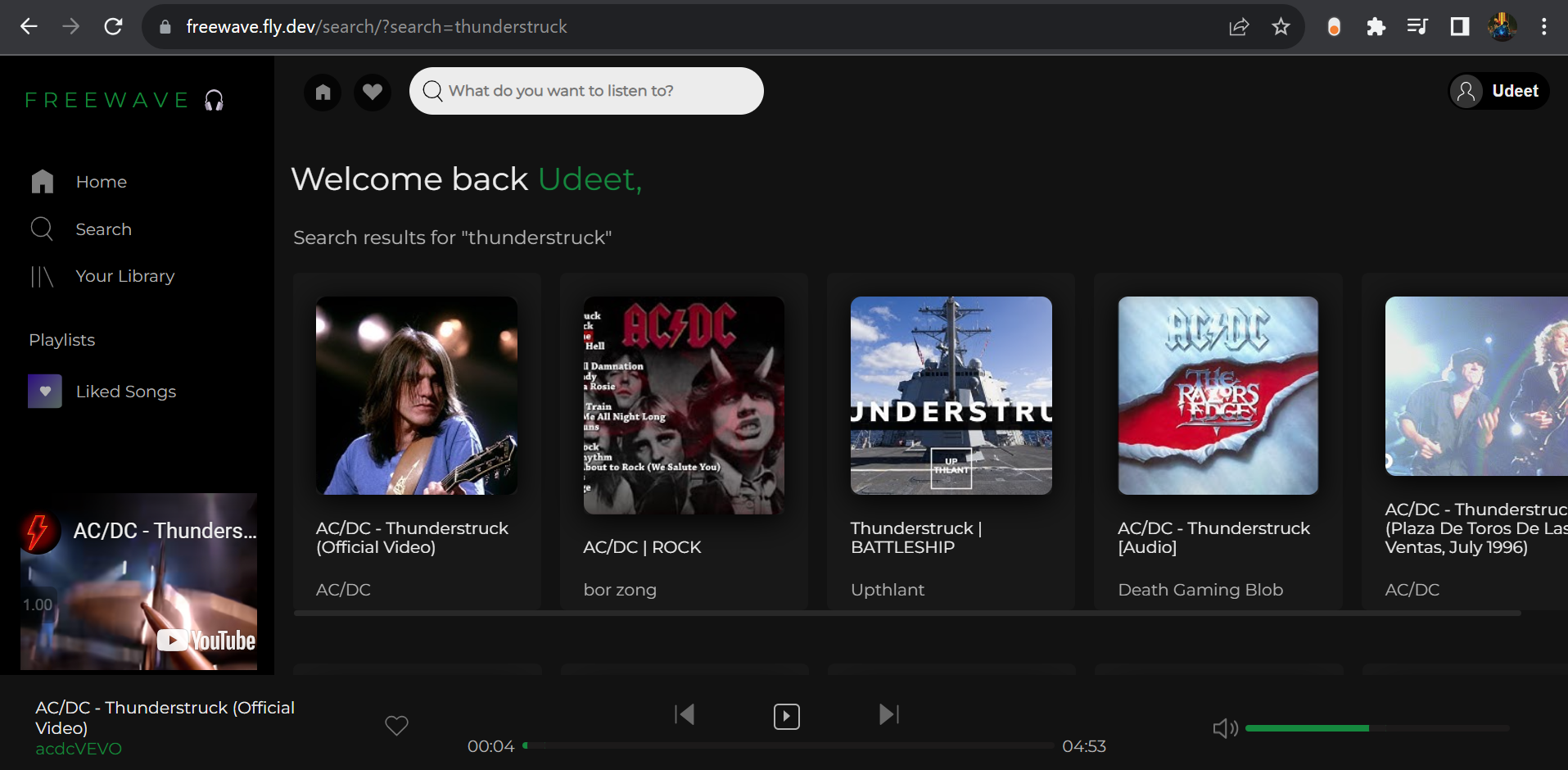Click the round home button in the top bar
The image size is (1568, 770).
[x=323, y=92]
